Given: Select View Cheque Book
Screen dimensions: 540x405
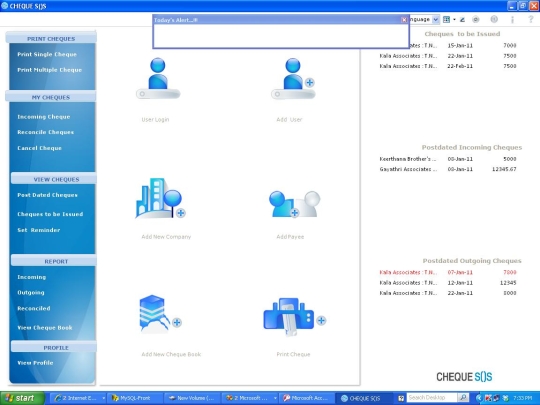Looking at the screenshot, I should tap(45, 328).
